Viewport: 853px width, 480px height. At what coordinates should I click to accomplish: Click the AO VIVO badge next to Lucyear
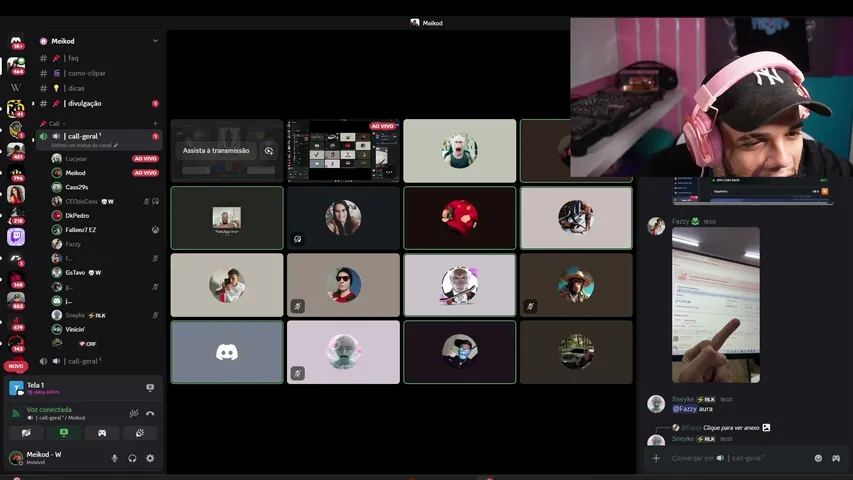point(145,159)
